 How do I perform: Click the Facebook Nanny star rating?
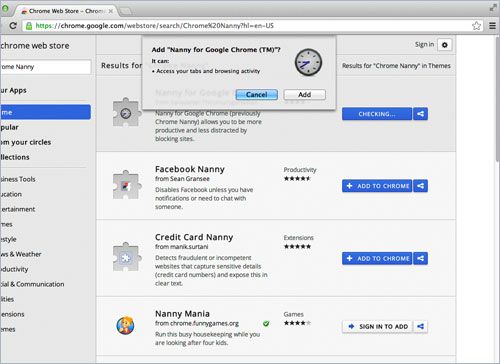tap(297, 179)
